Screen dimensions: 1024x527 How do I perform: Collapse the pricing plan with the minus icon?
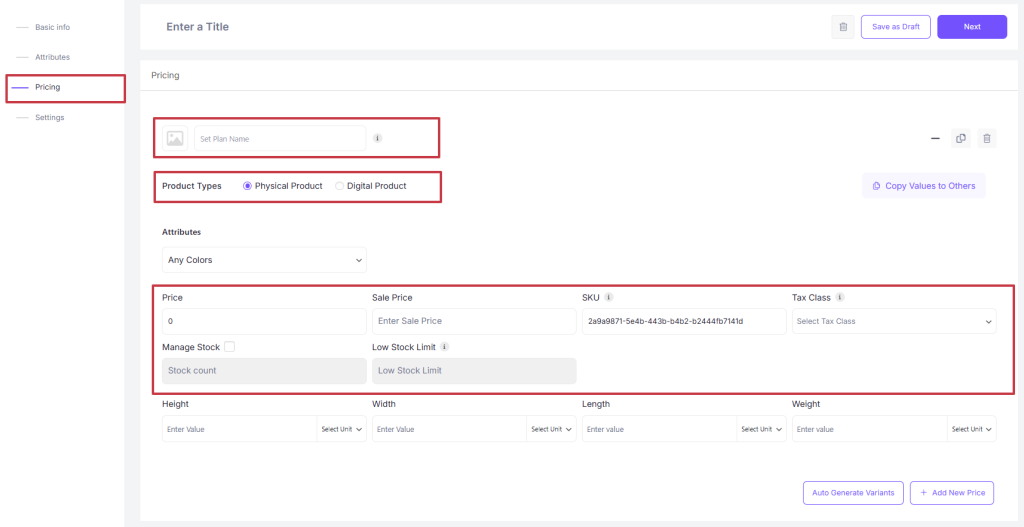(935, 138)
